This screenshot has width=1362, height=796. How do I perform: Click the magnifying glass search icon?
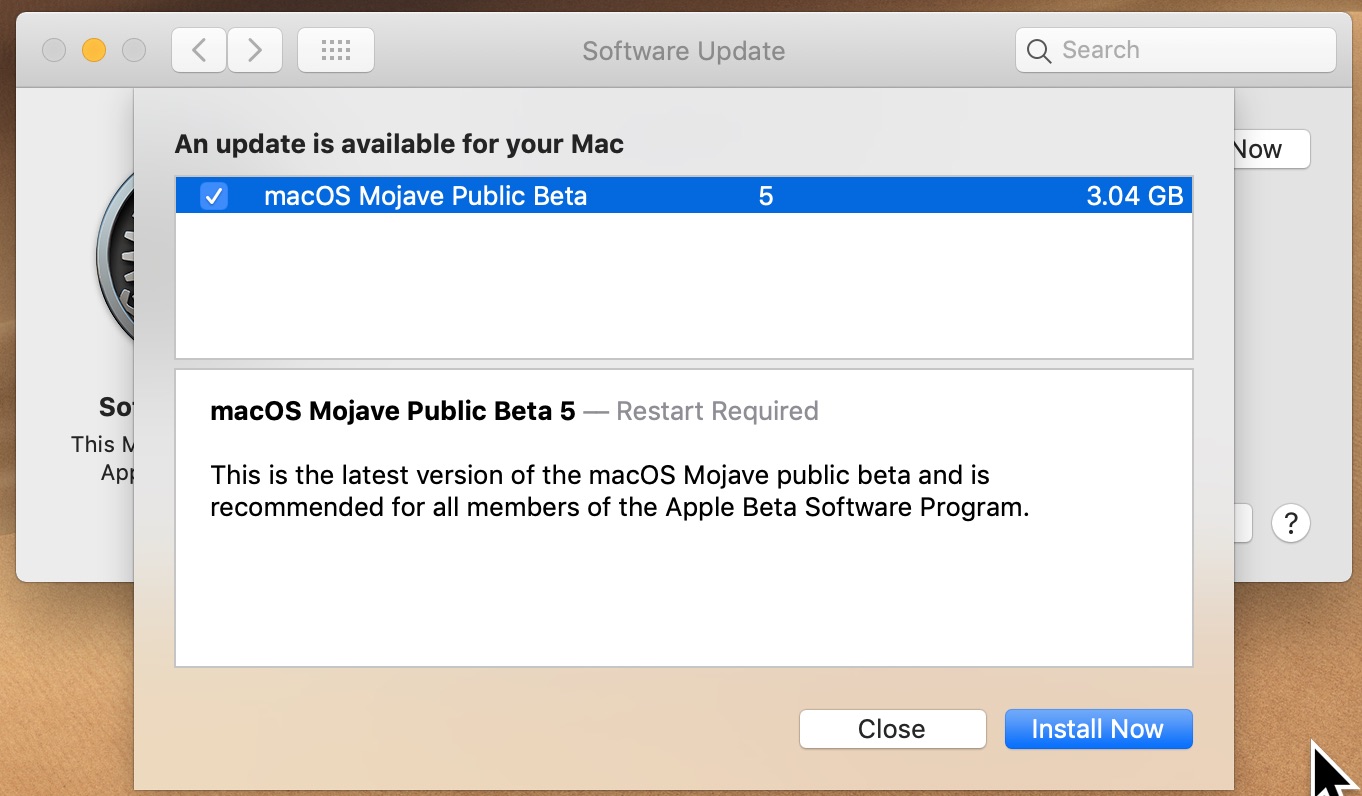click(x=1039, y=51)
